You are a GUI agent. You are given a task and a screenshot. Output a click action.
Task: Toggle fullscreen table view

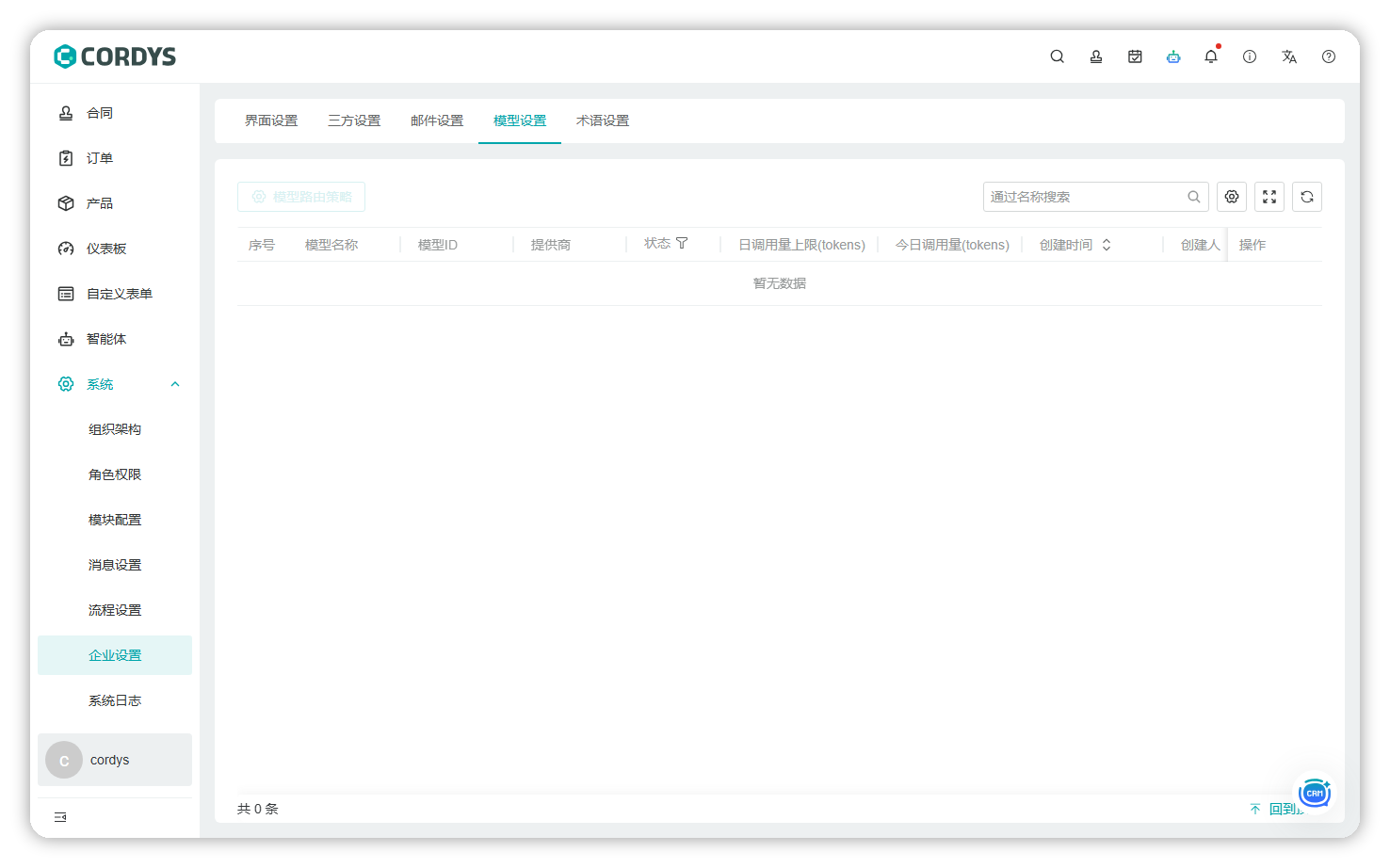tap(1269, 197)
